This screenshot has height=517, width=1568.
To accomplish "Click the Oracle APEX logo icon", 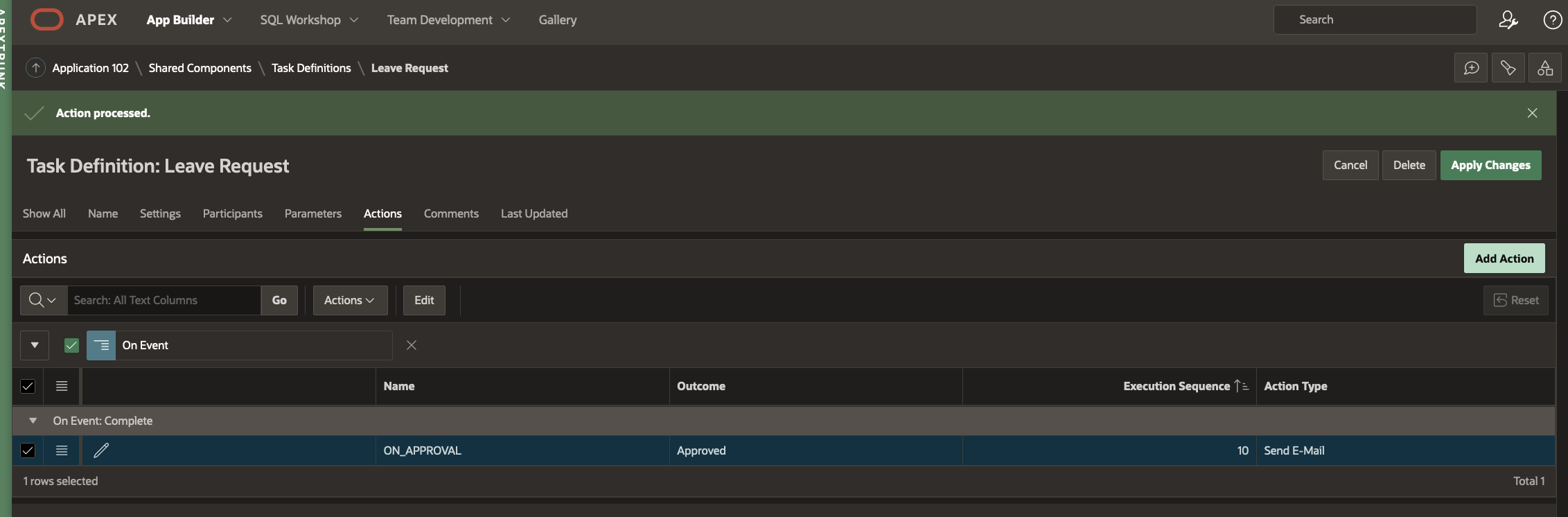I will (46, 19).
